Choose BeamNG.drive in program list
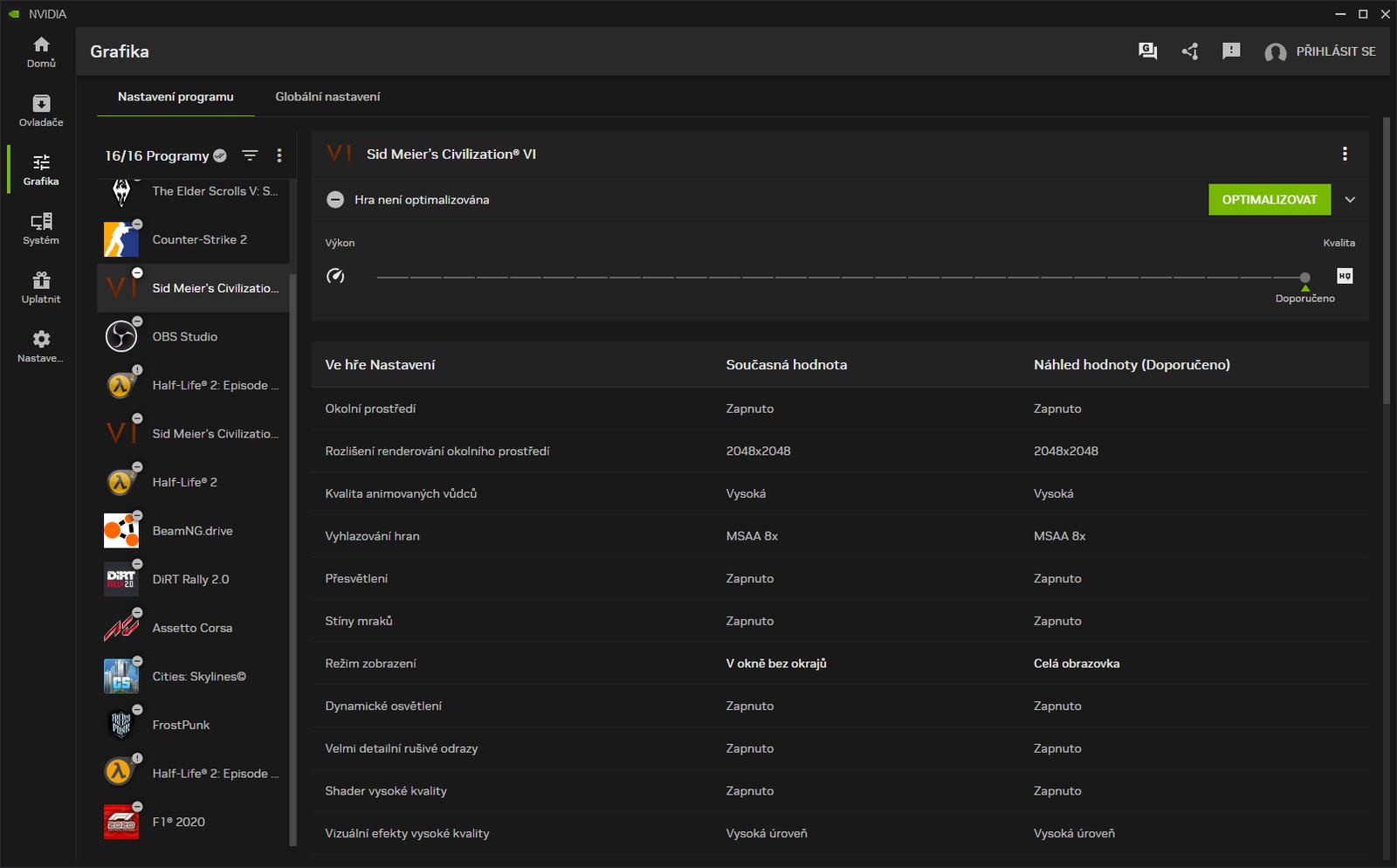 tap(192, 531)
